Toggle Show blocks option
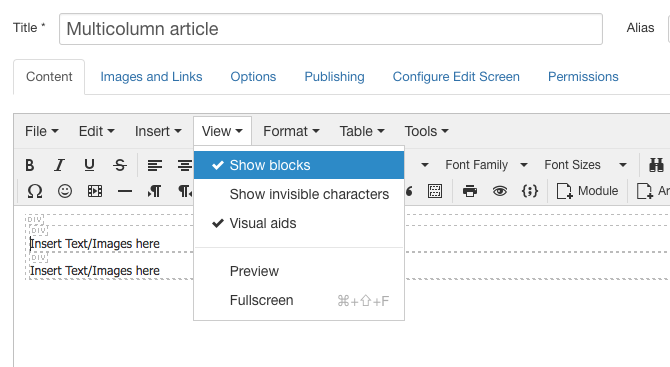Viewport: 670px width, 367px height. [299, 165]
